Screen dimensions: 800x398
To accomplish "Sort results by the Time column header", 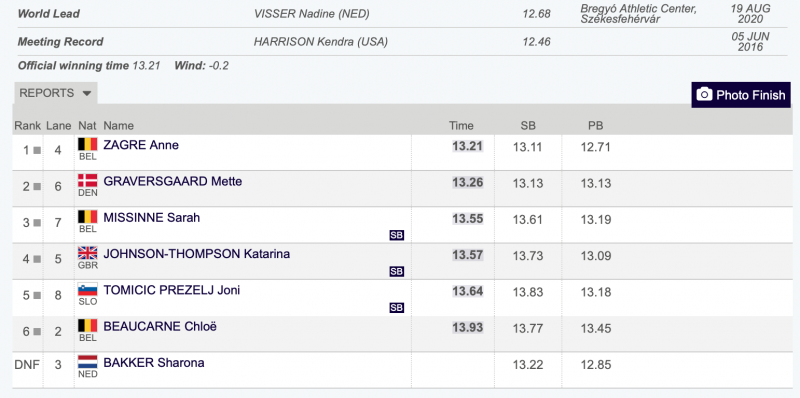I will tap(461, 126).
